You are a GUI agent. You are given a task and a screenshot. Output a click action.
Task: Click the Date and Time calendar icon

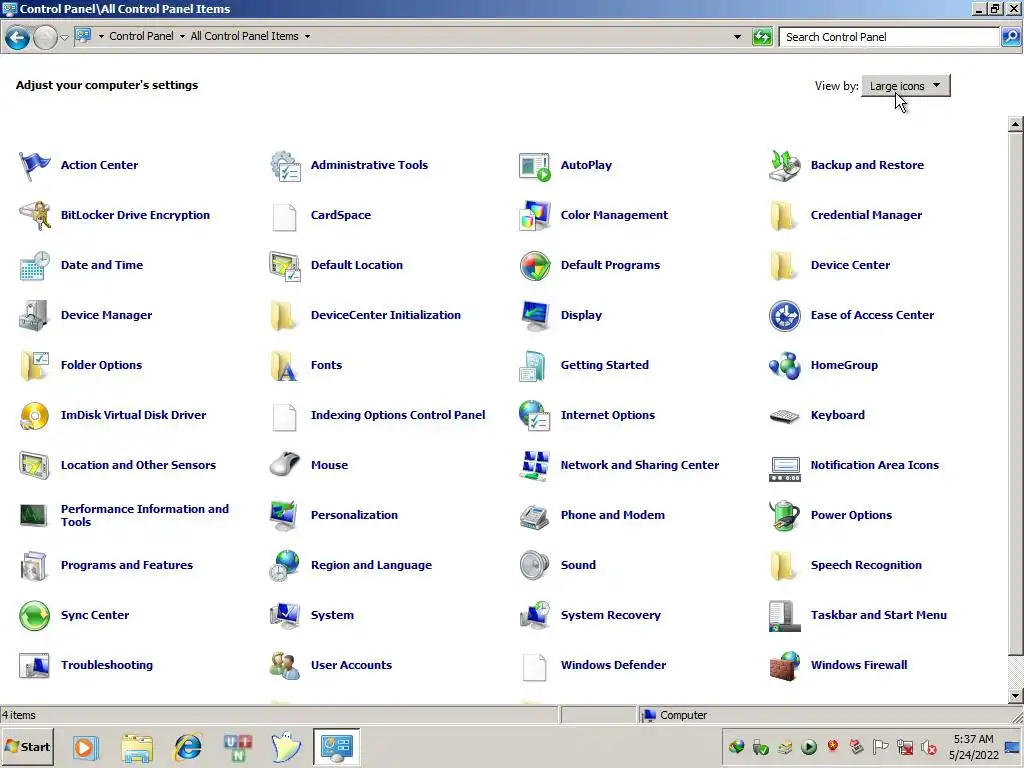coord(34,265)
